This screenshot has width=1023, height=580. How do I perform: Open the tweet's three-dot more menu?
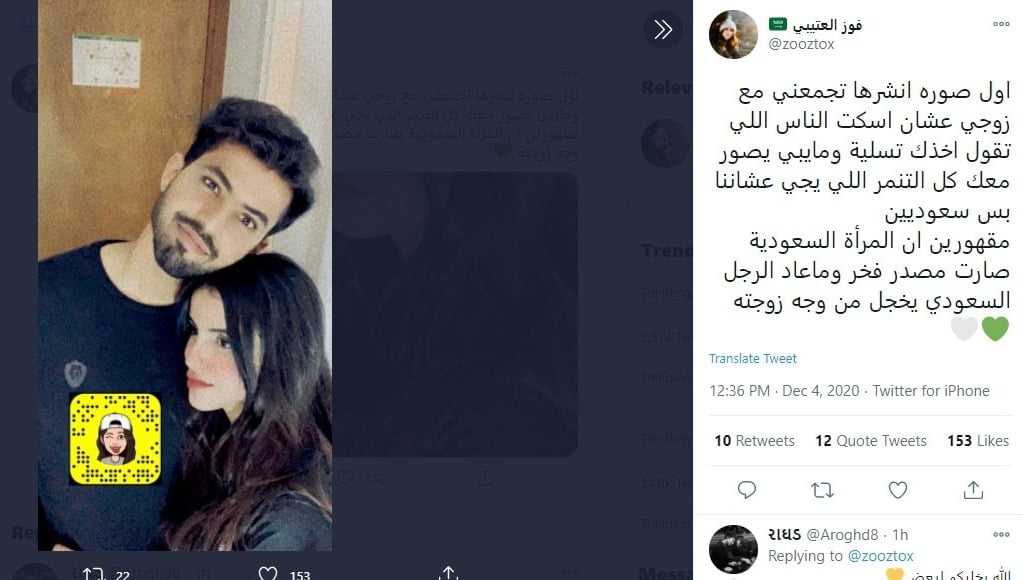[x=1001, y=24]
